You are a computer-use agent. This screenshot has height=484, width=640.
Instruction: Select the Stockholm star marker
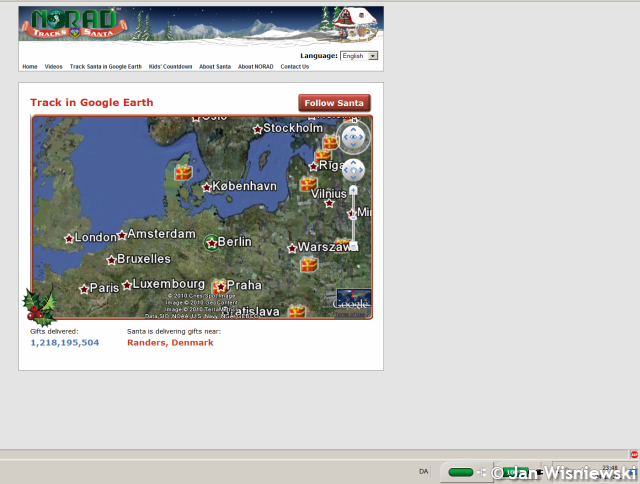tap(258, 130)
